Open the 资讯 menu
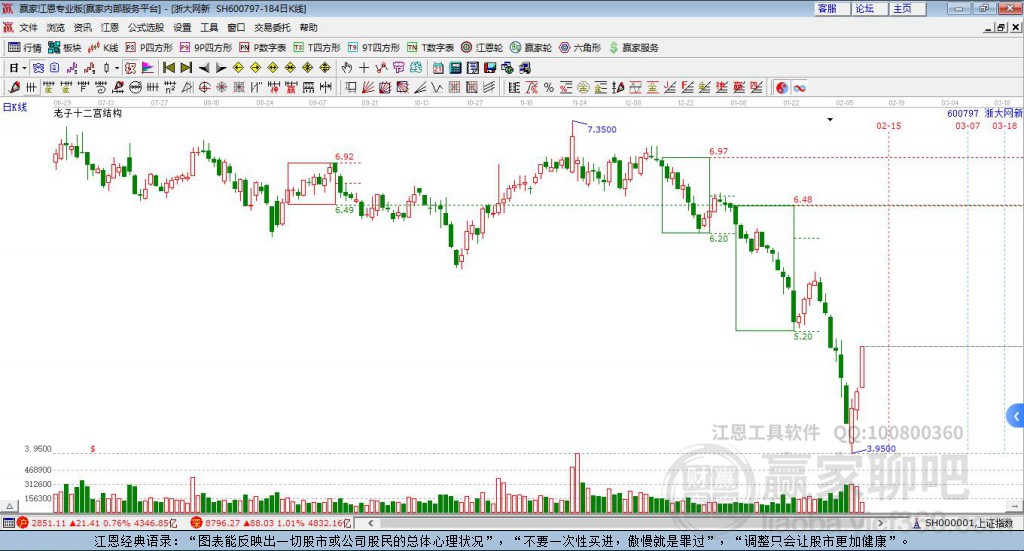Screen dimensions: 1024x551 click(x=82, y=27)
